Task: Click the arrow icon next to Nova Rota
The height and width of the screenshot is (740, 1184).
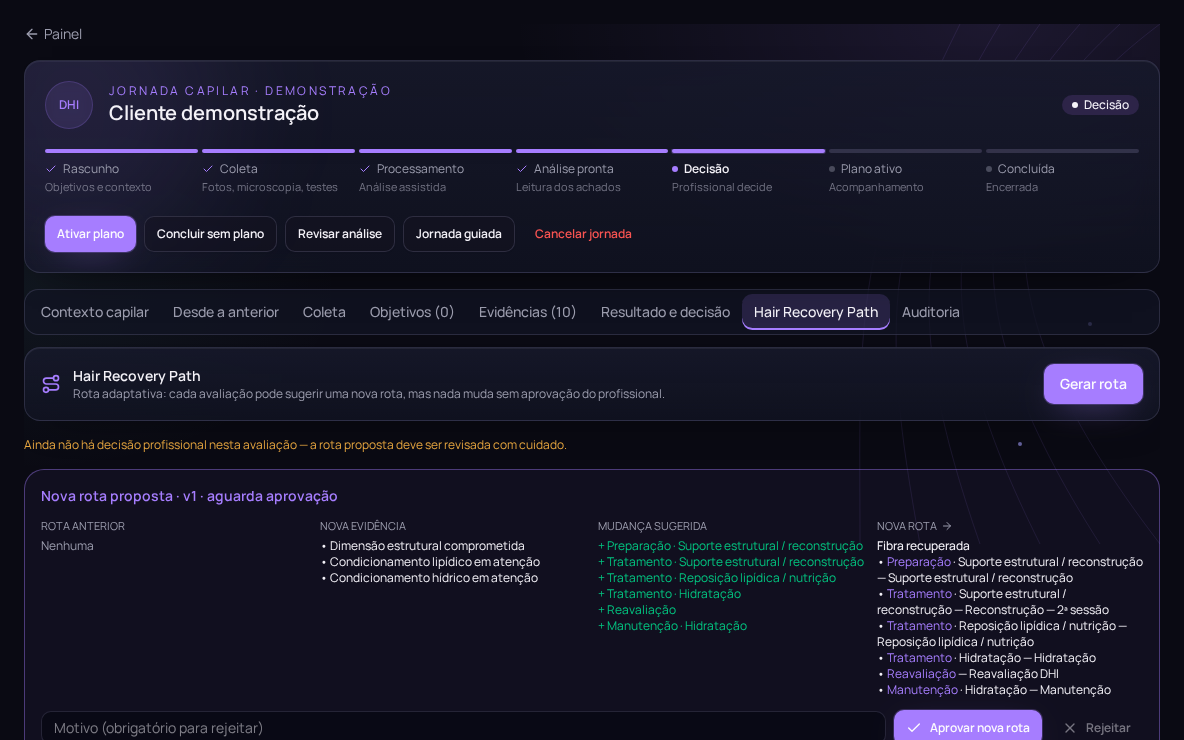Action: (x=947, y=526)
